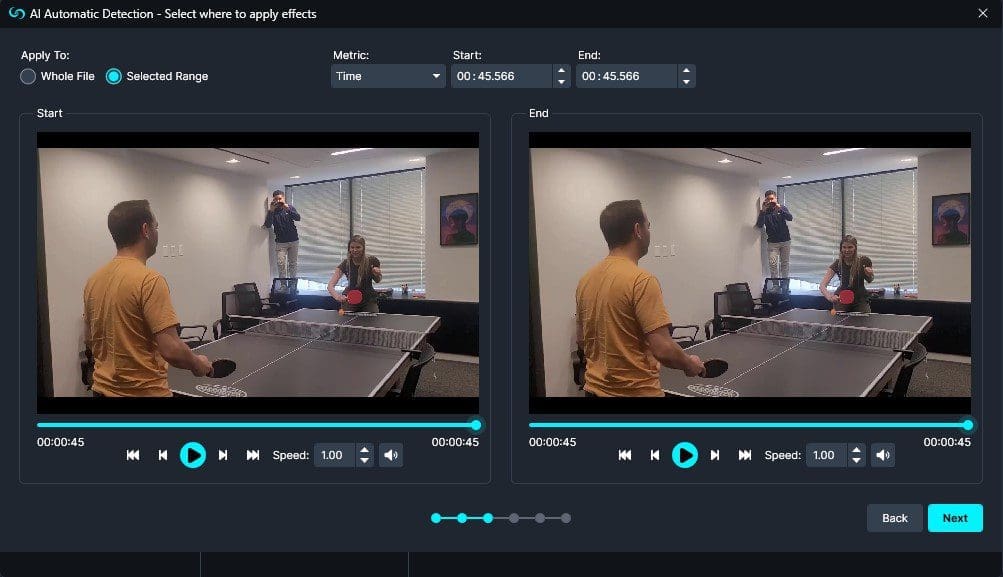This screenshot has height=577, width=1003.
Task: Mute audio on the Start preview player
Action: (390, 455)
